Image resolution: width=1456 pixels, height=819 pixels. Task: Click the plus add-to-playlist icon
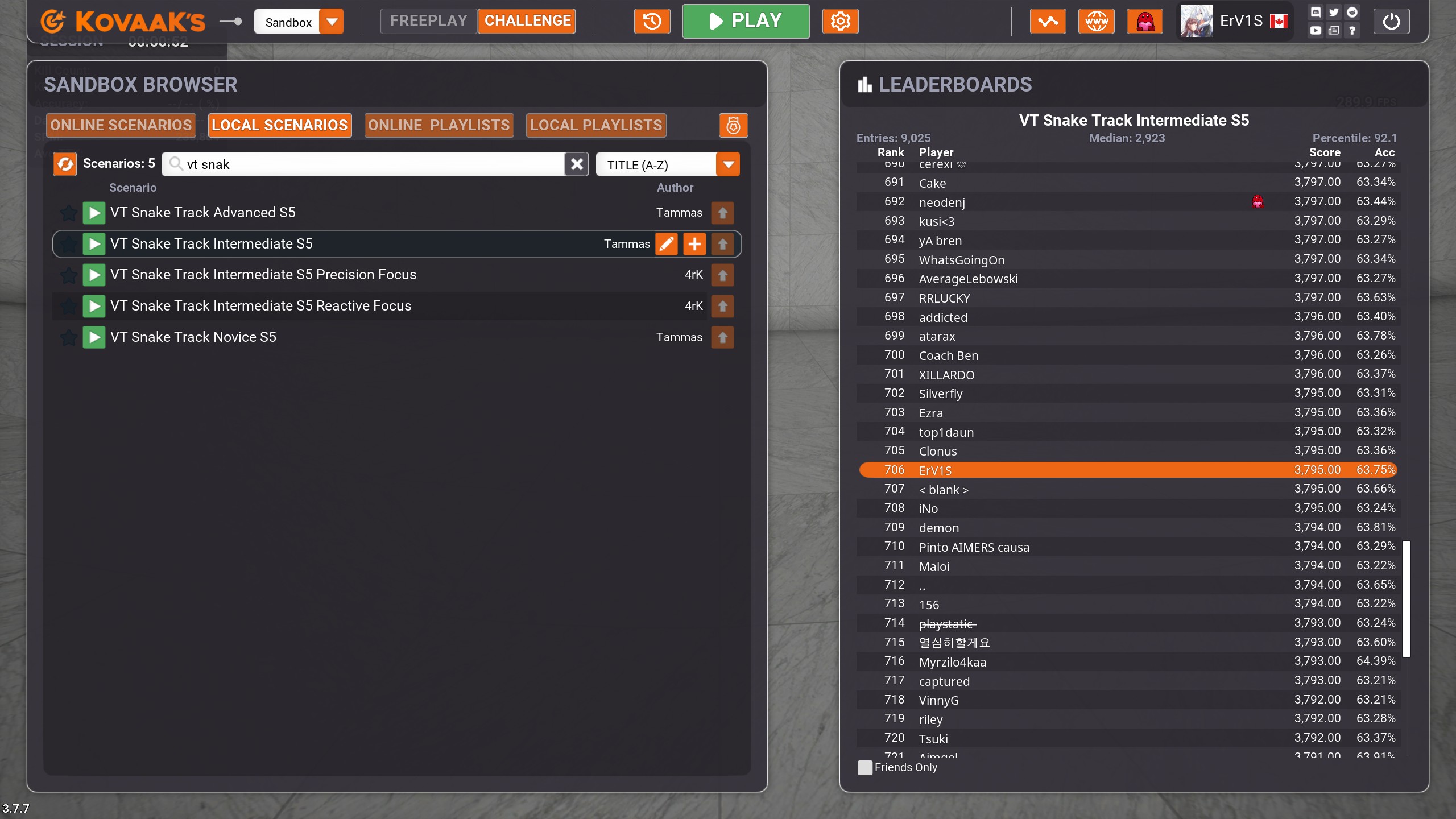point(694,244)
